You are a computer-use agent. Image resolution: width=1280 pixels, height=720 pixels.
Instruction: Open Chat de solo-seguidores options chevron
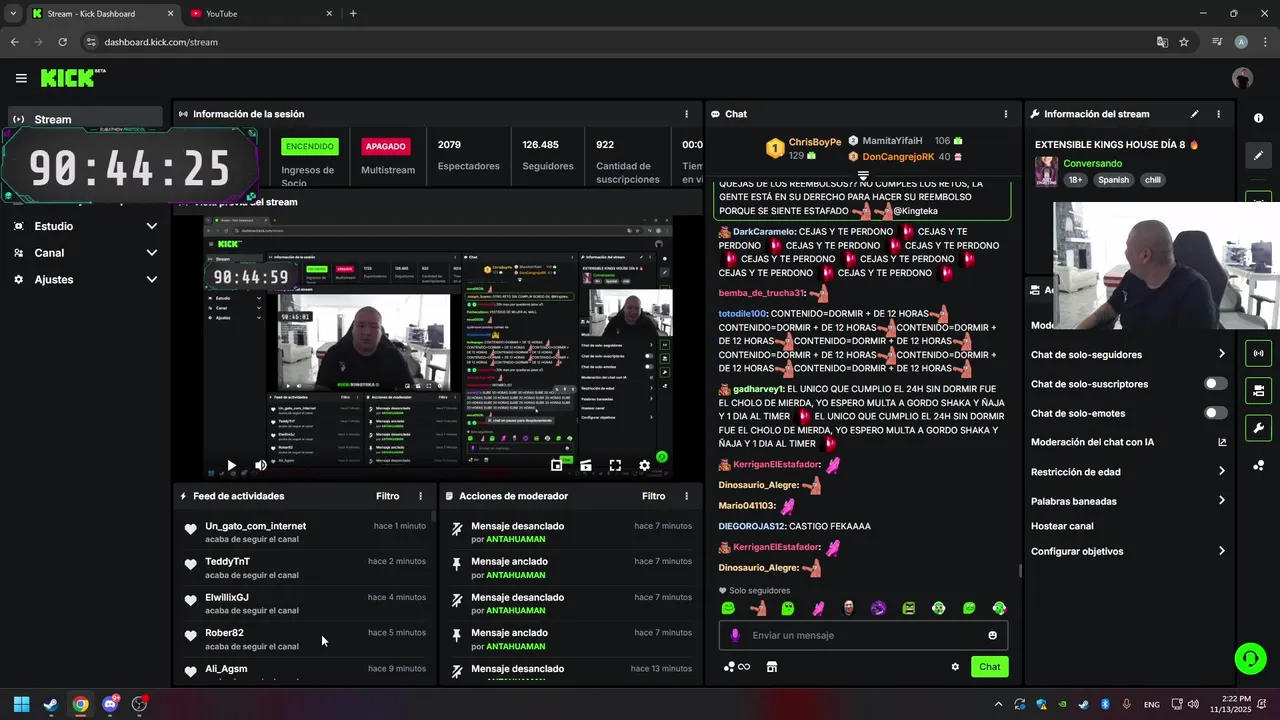pos(1221,354)
